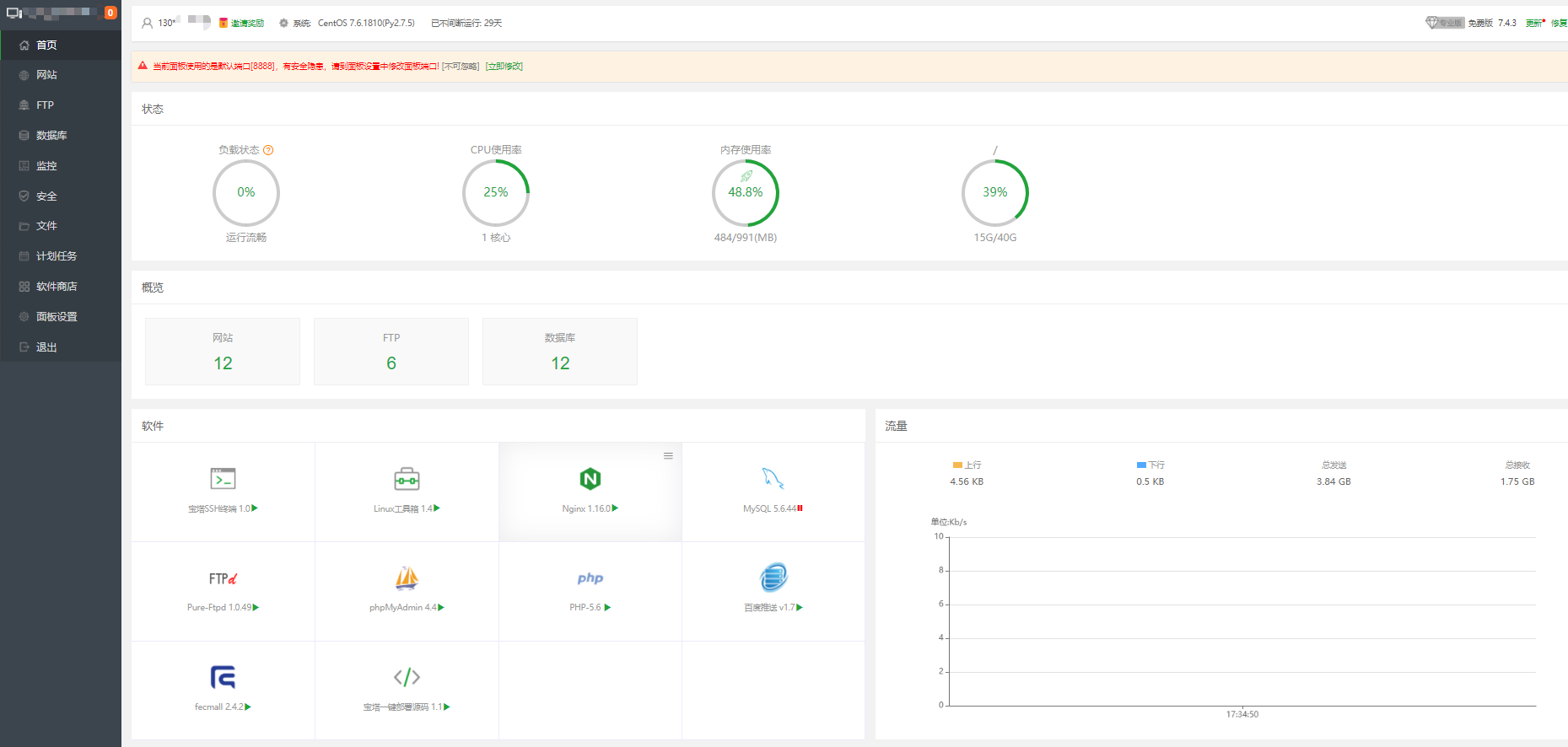The height and width of the screenshot is (747, 1568).
Task: Click 不可忽略 in the warning banner
Action: [461, 67]
